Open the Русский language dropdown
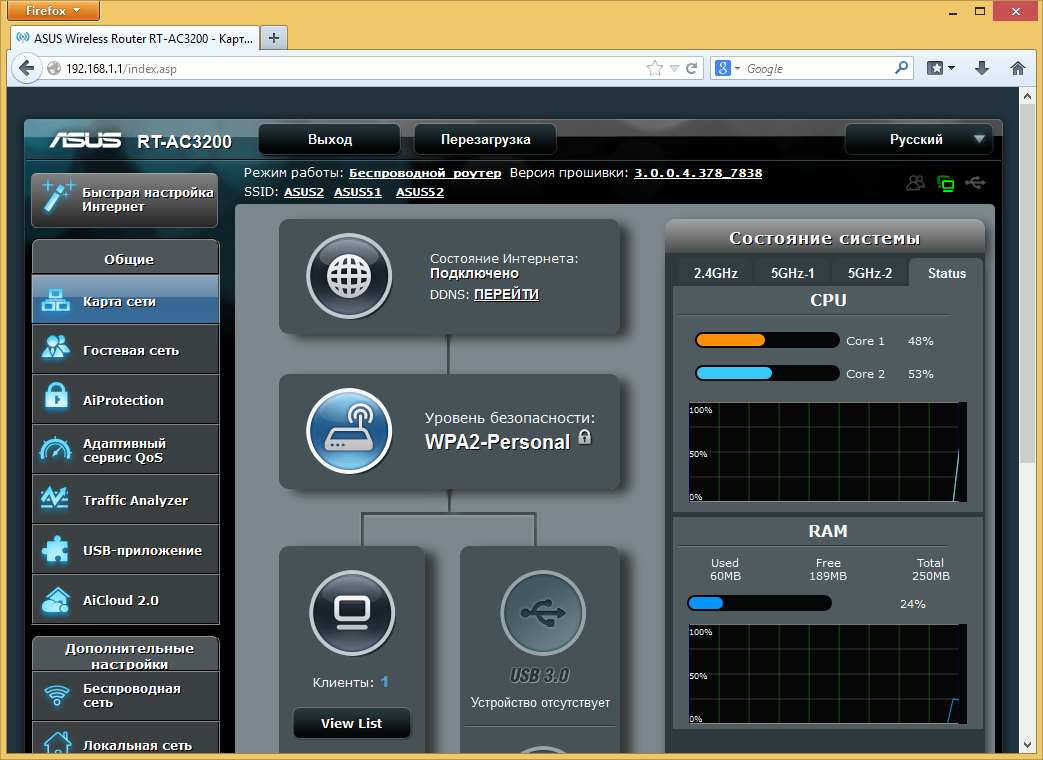This screenshot has width=1043, height=760. point(919,139)
